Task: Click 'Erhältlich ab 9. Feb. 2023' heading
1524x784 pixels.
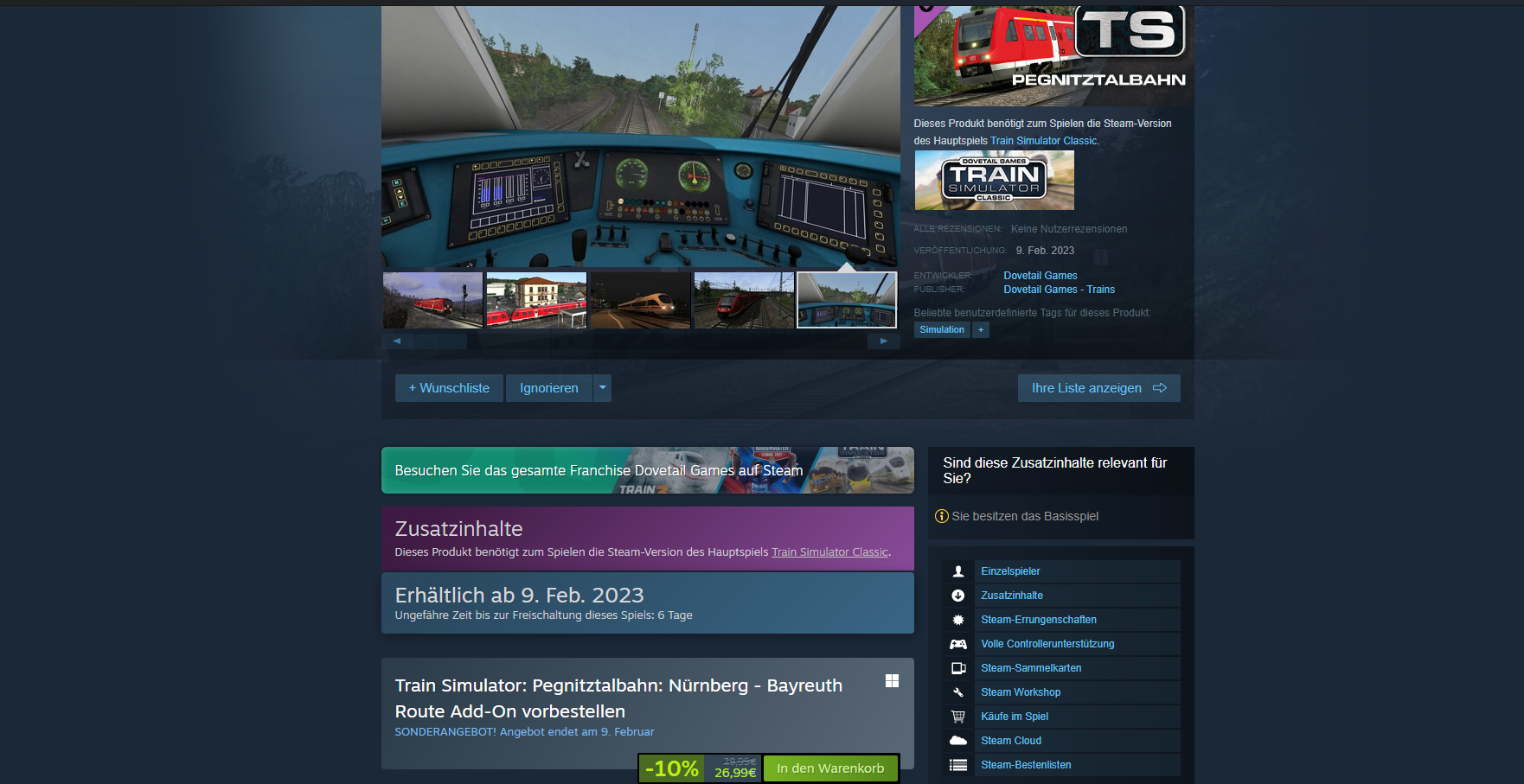Action: pyautogui.click(x=519, y=595)
